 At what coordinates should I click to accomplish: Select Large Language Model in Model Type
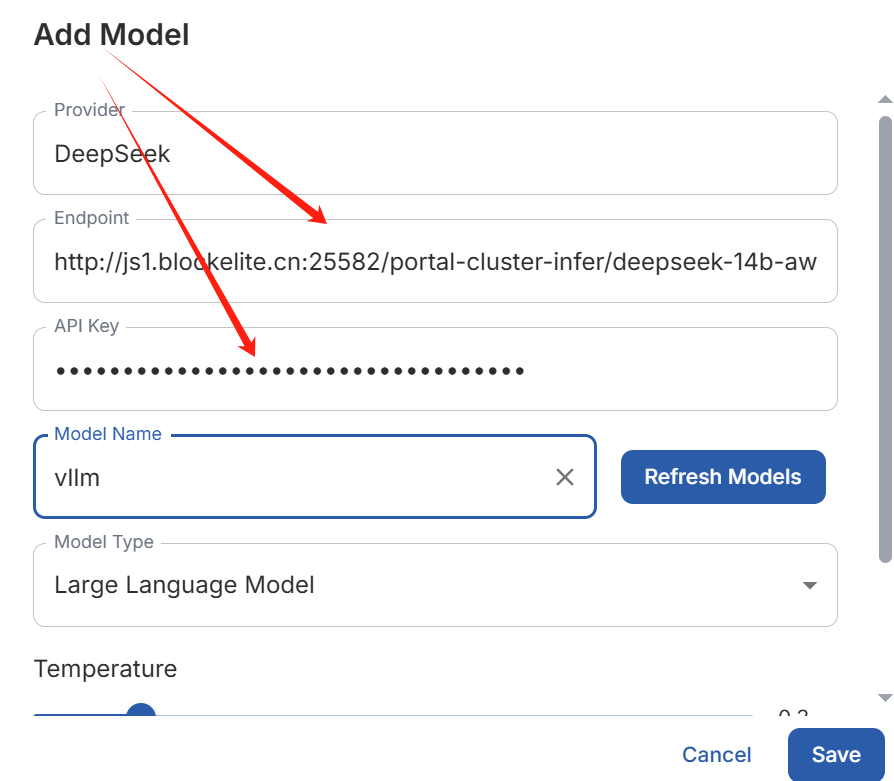pos(435,585)
